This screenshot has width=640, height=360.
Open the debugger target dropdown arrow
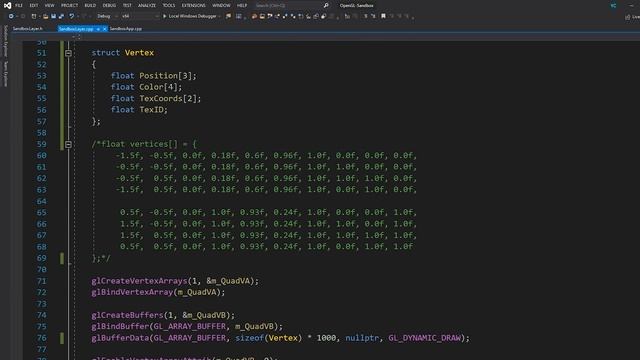pyautogui.click(x=220, y=16)
